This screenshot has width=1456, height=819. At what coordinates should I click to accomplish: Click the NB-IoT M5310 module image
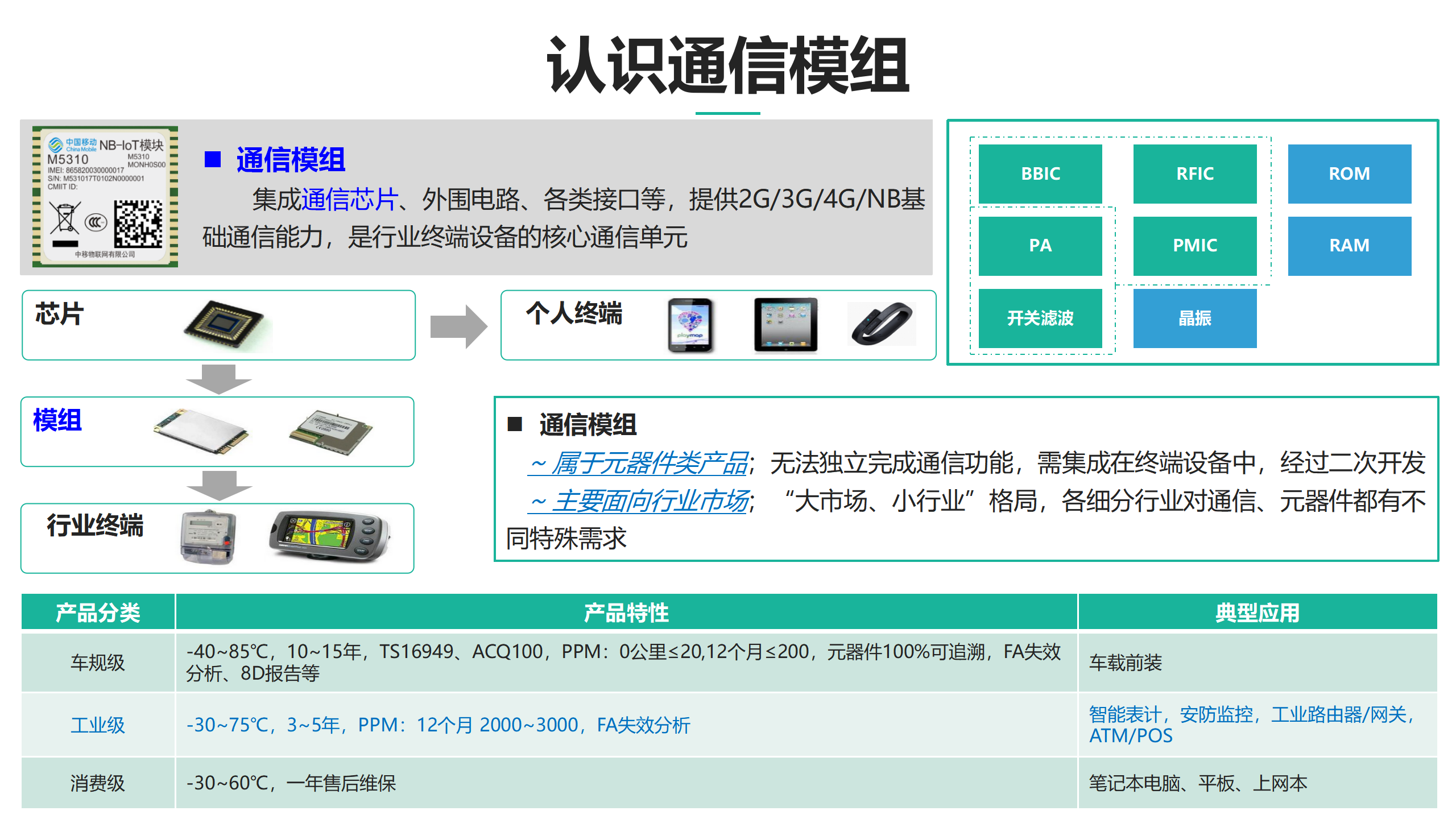click(105, 197)
